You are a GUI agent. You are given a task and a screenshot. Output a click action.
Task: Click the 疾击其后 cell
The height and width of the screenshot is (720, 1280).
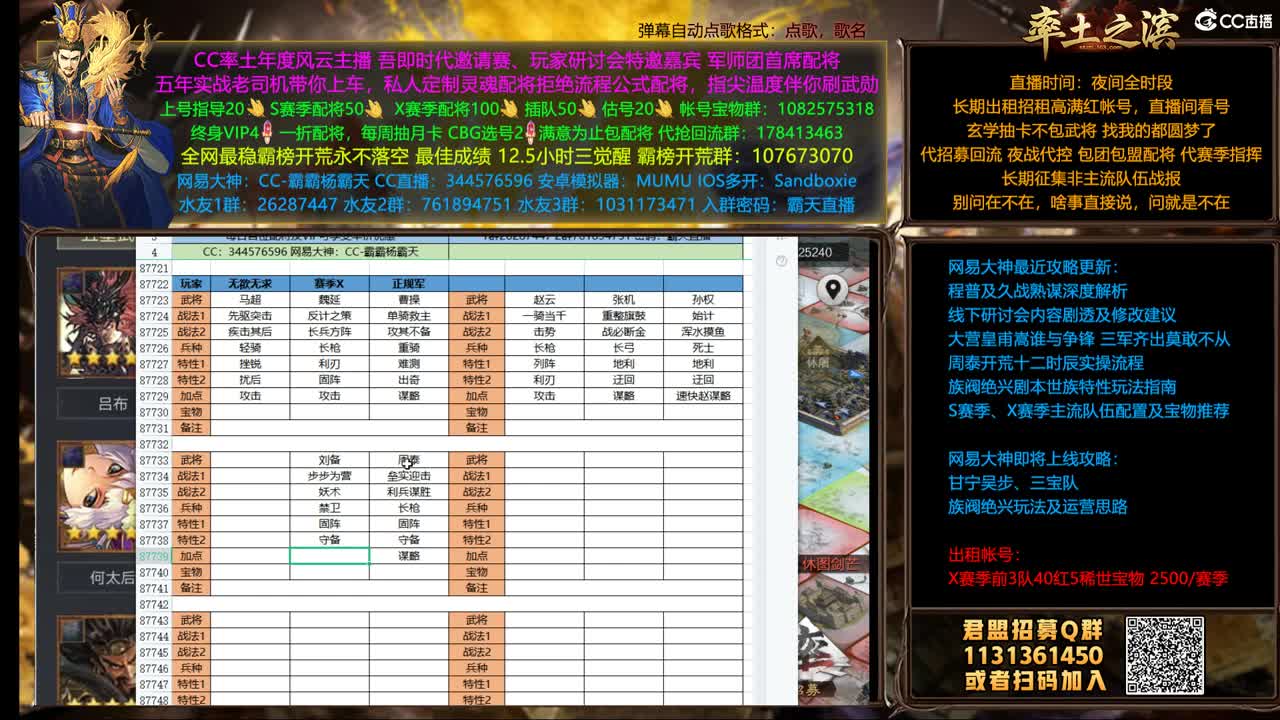(250, 332)
